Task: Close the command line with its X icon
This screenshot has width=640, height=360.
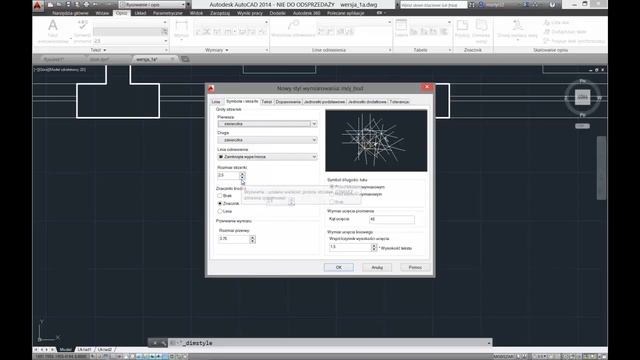Action: (154, 343)
